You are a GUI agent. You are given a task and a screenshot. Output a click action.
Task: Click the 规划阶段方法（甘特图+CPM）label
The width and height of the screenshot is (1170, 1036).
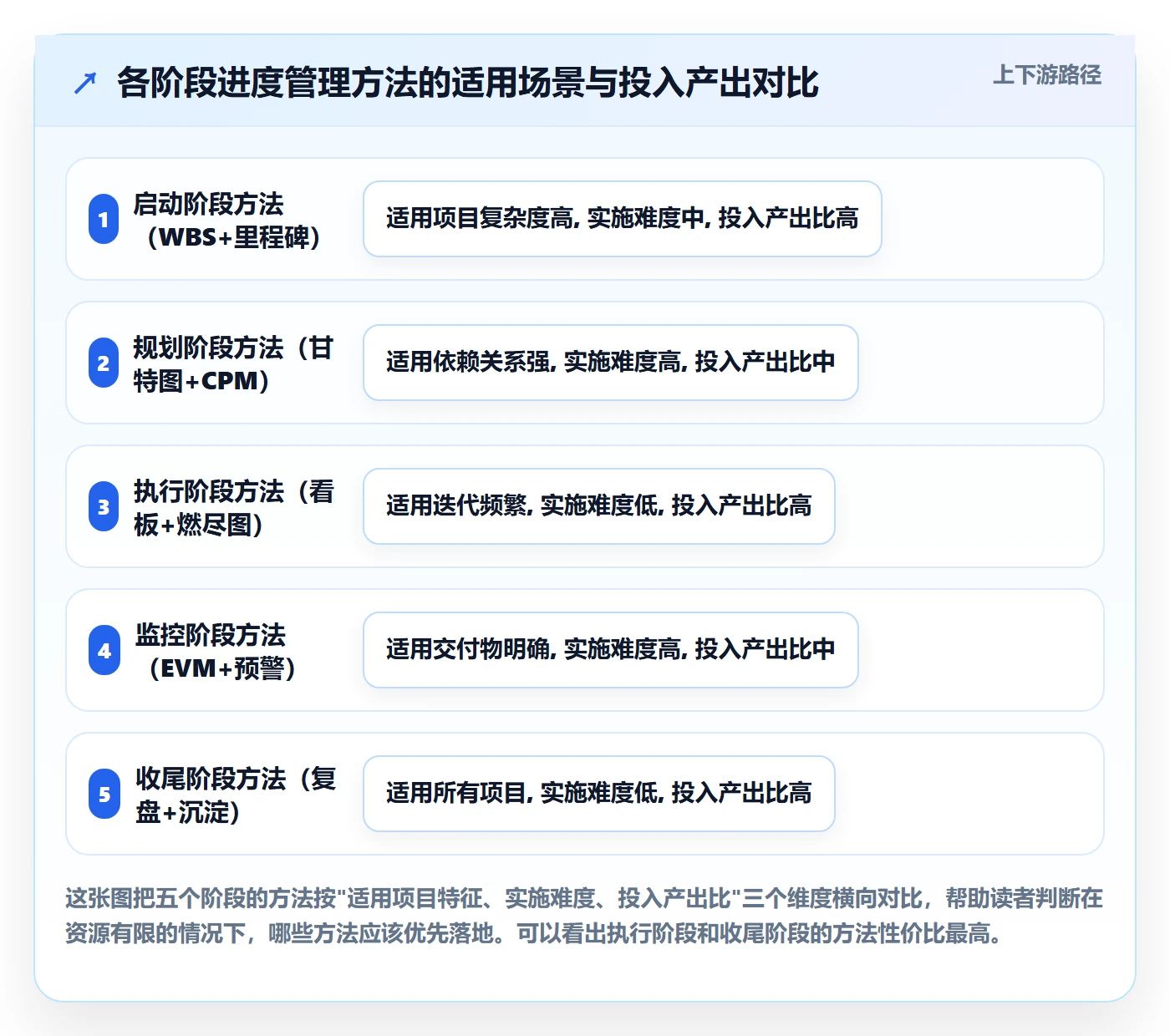233,363
